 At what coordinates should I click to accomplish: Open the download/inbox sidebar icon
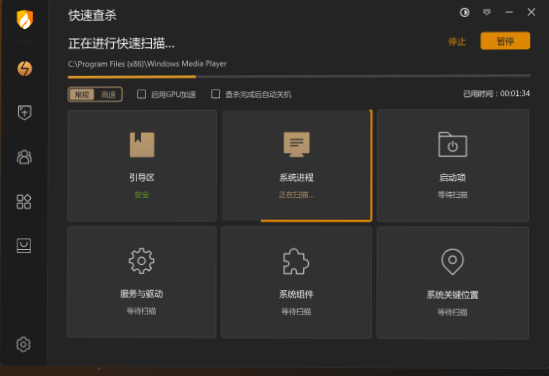[24, 246]
